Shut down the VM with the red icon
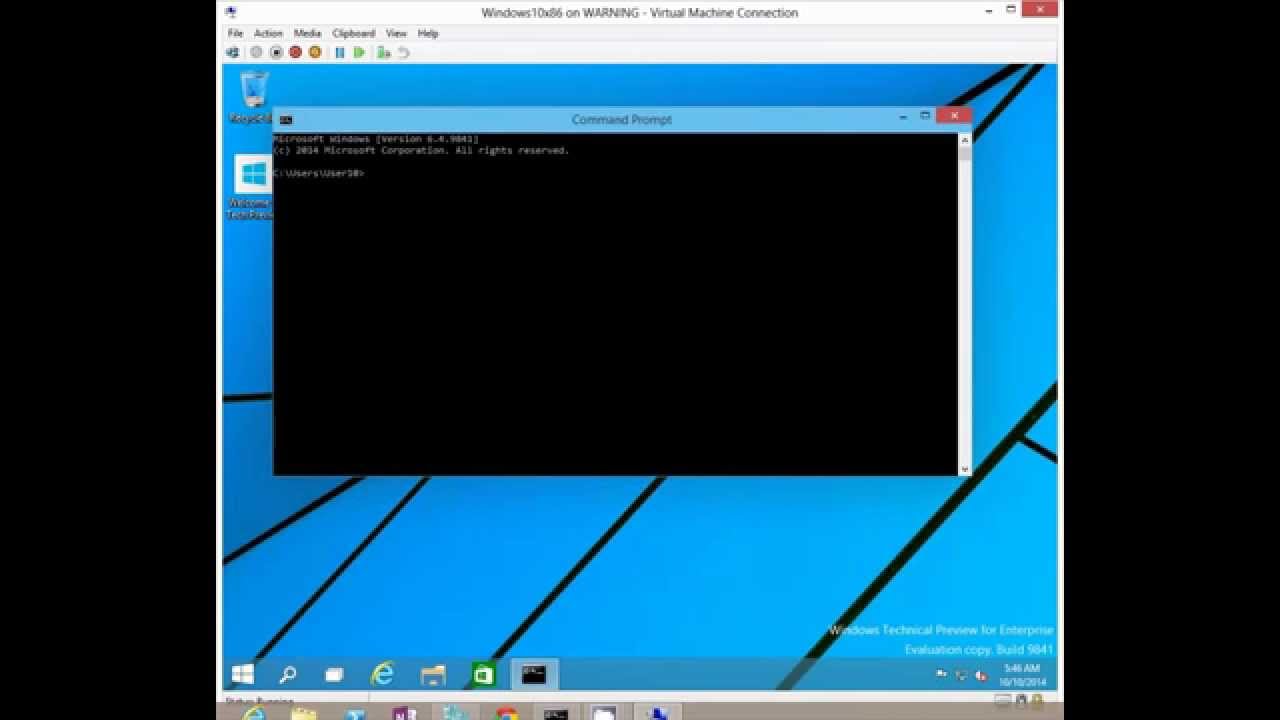The width and height of the screenshot is (1280, 720). pos(295,52)
